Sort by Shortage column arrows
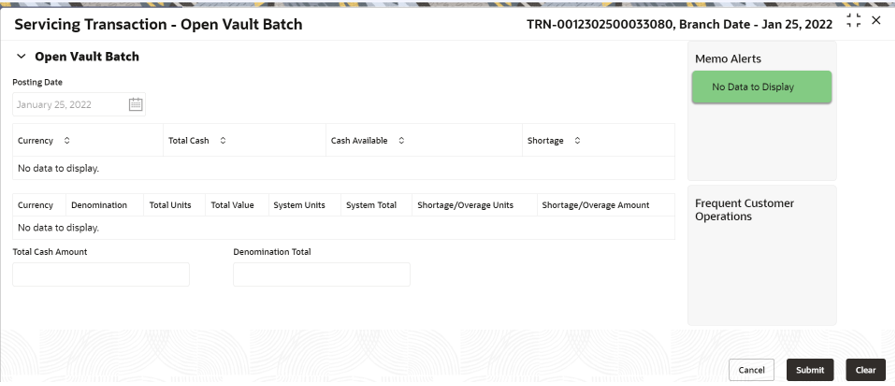The width and height of the screenshot is (895, 386). (x=577, y=140)
